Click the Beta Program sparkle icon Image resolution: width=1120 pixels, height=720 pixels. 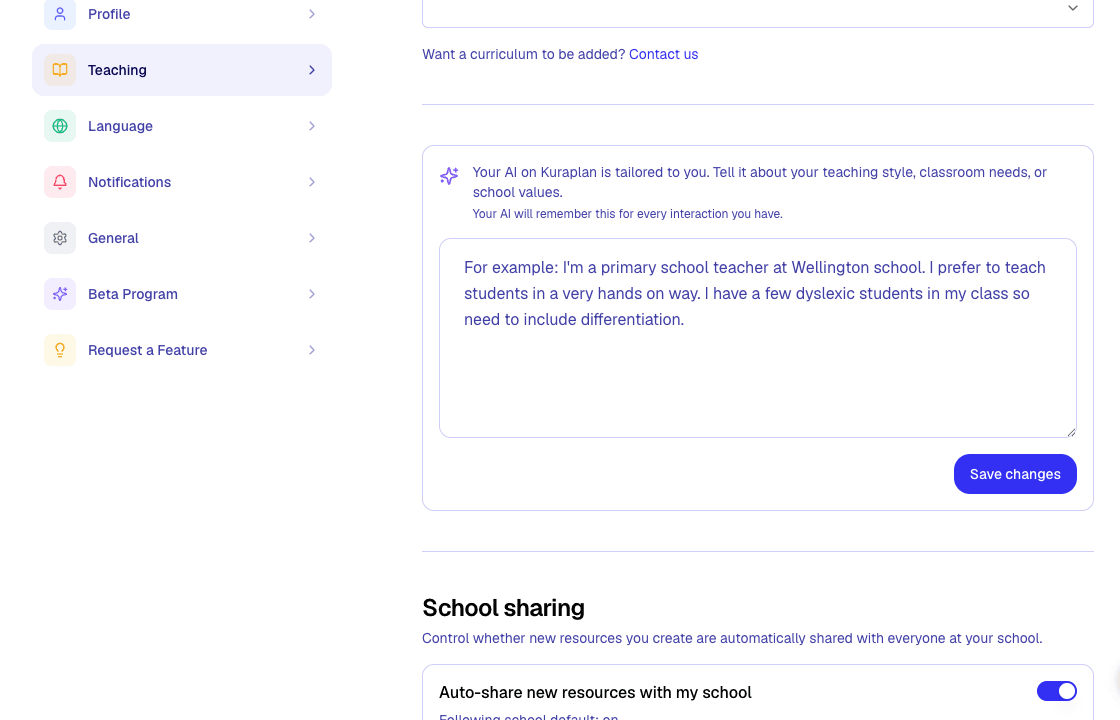(60, 294)
